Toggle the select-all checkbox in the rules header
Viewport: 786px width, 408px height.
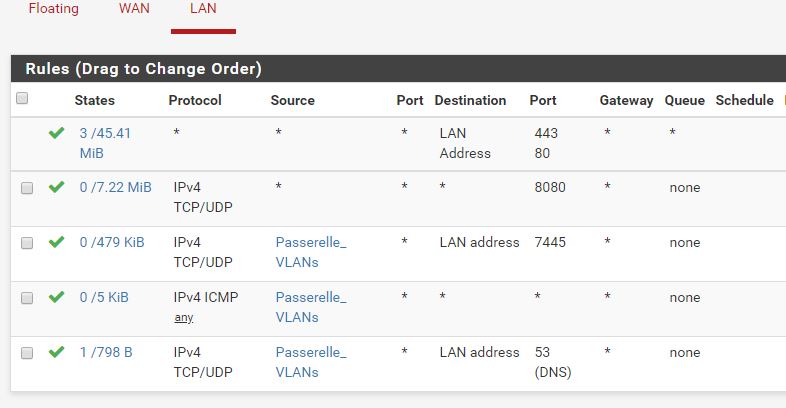tap(22, 99)
